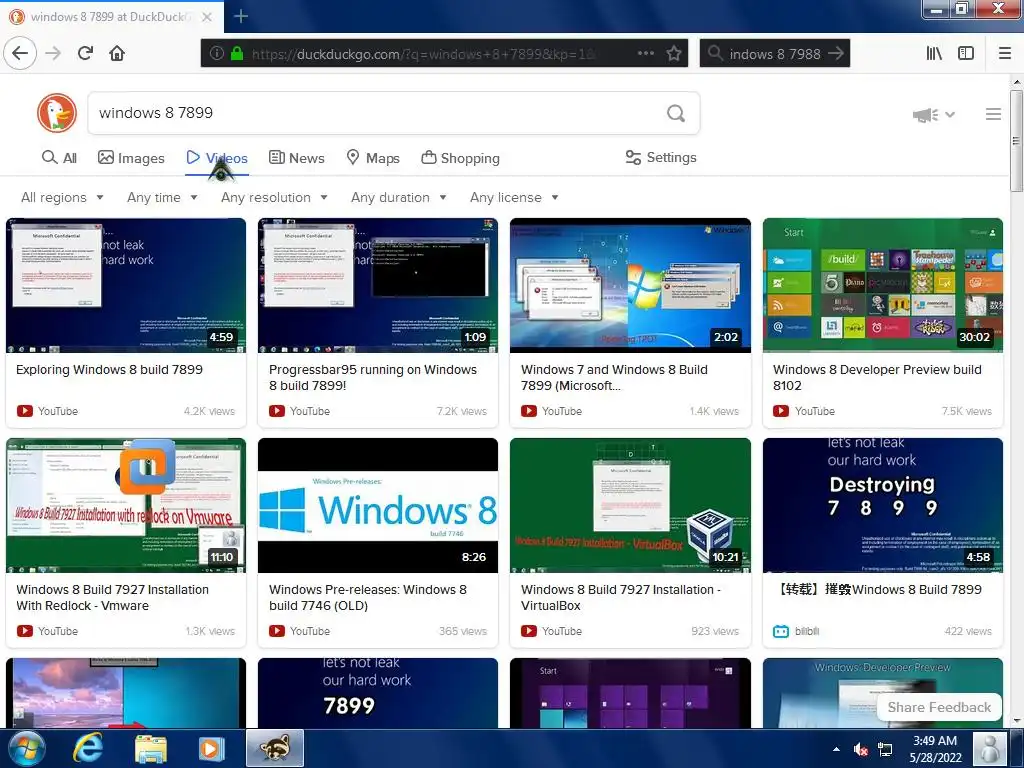
Task: Click title Windows 8 Build 7927 Installation - VirtualBox
Action: (x=620, y=598)
